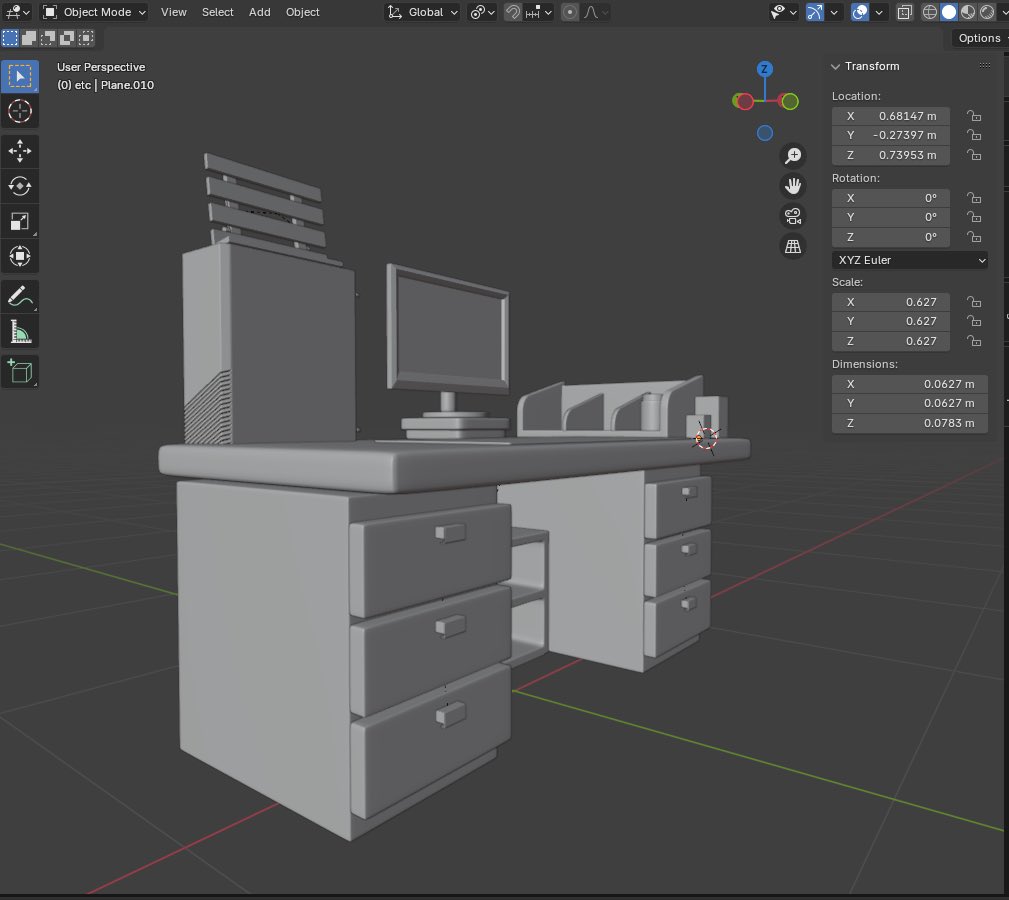Click the negative Z blue gizmo circle
Image resolution: width=1009 pixels, height=900 pixels.
[764, 133]
